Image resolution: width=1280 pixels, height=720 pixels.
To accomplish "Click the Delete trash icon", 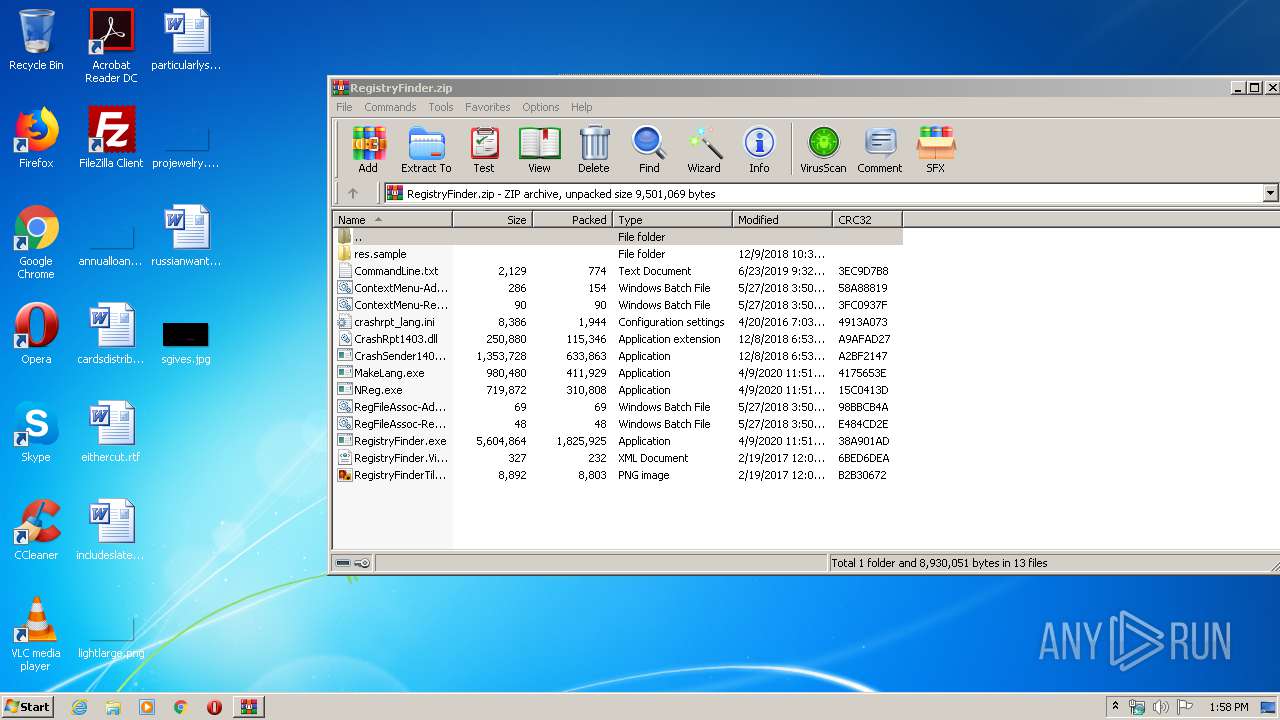I will pos(594,150).
